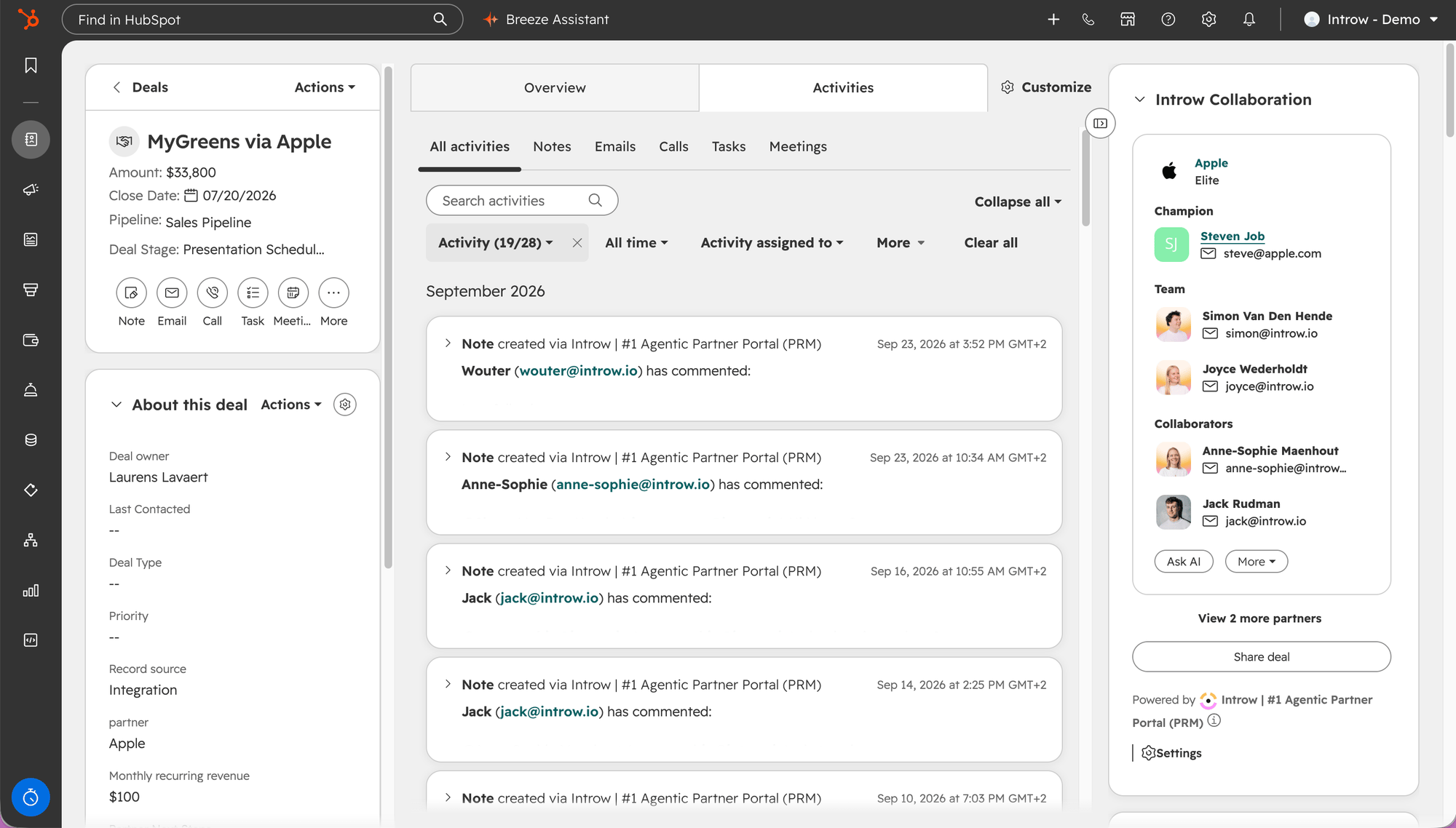Click the create plus icon in top bar
Image resolution: width=1456 pixels, height=828 pixels.
(x=1053, y=20)
